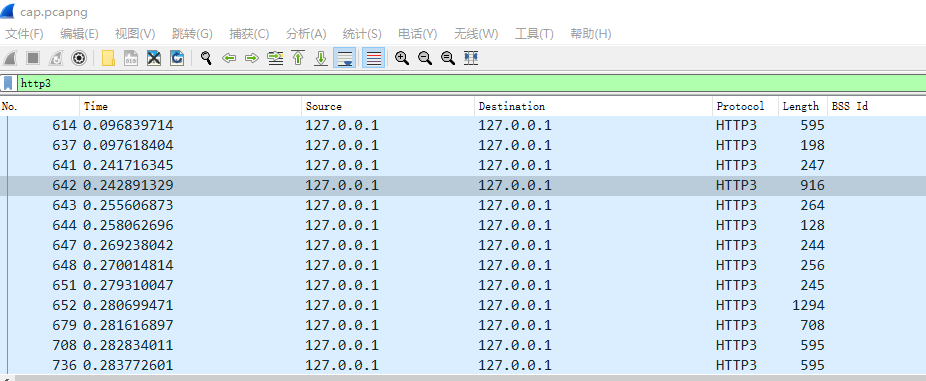Jump to the last packet icon
This screenshot has height=381, width=926.
pos(321,58)
